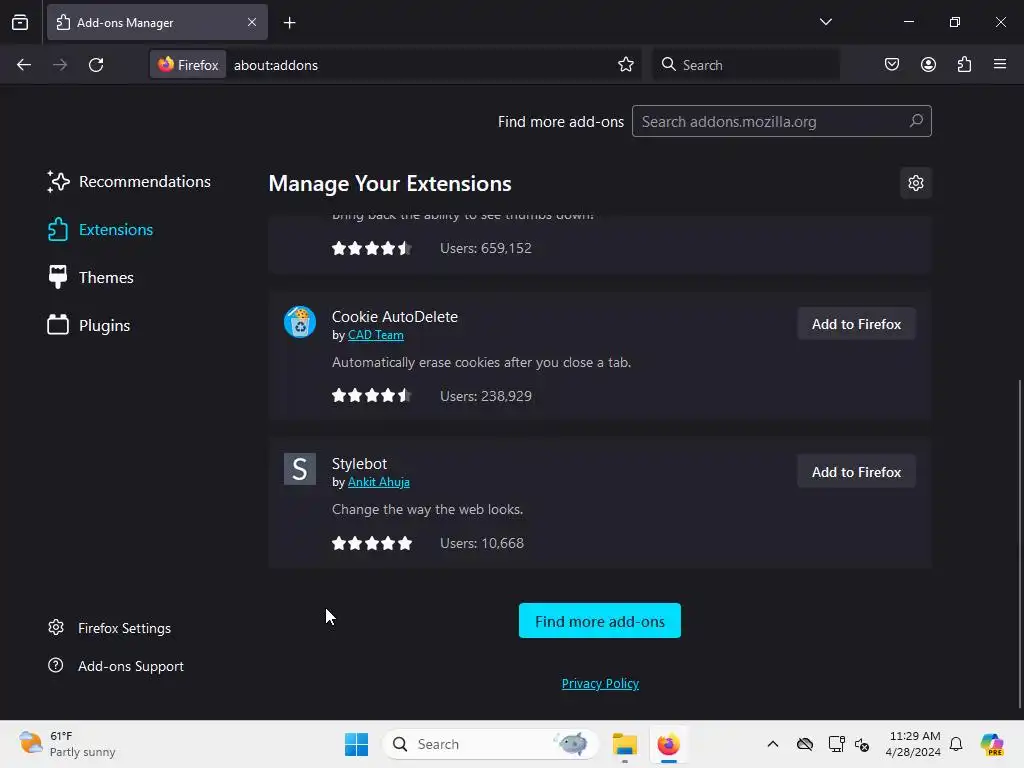Open the Windows Start menu
The height and width of the screenshot is (768, 1024).
click(x=357, y=744)
